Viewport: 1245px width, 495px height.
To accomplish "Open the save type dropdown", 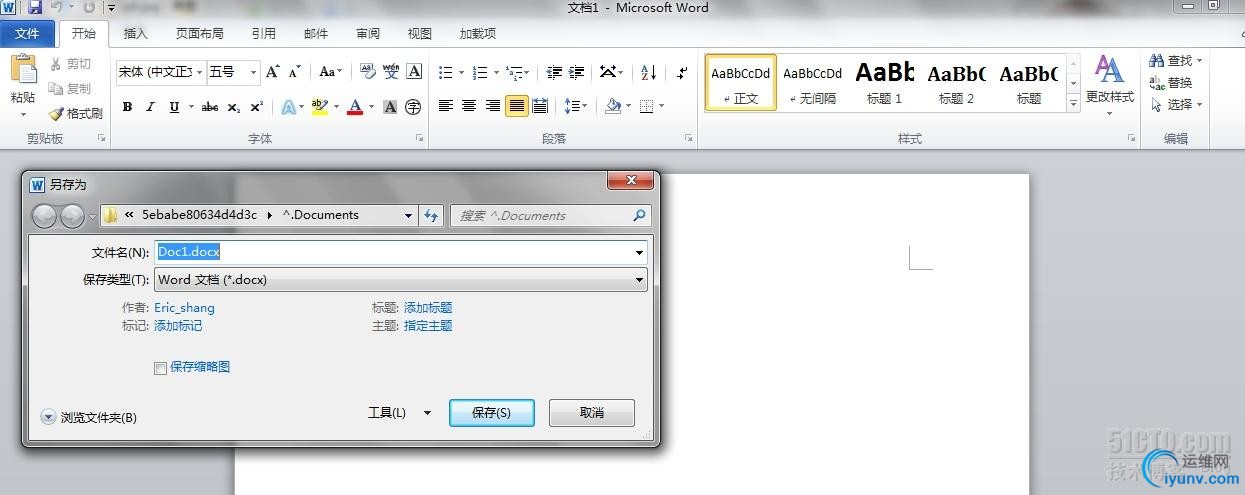I will pos(639,280).
